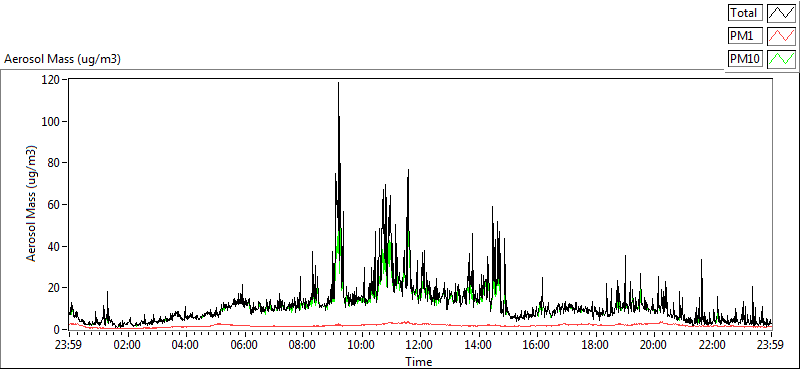Open the PM10 green line style icon
The image size is (800, 369).
click(782, 59)
